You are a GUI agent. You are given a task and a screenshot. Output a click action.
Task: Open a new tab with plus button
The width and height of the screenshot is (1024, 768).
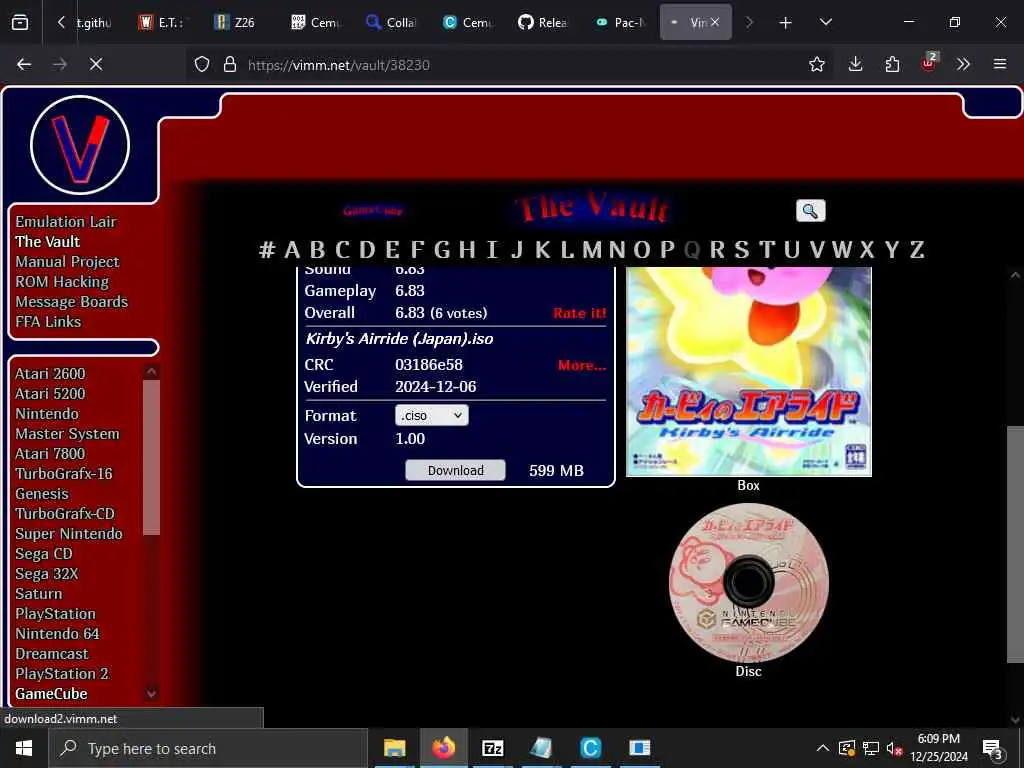click(x=785, y=22)
